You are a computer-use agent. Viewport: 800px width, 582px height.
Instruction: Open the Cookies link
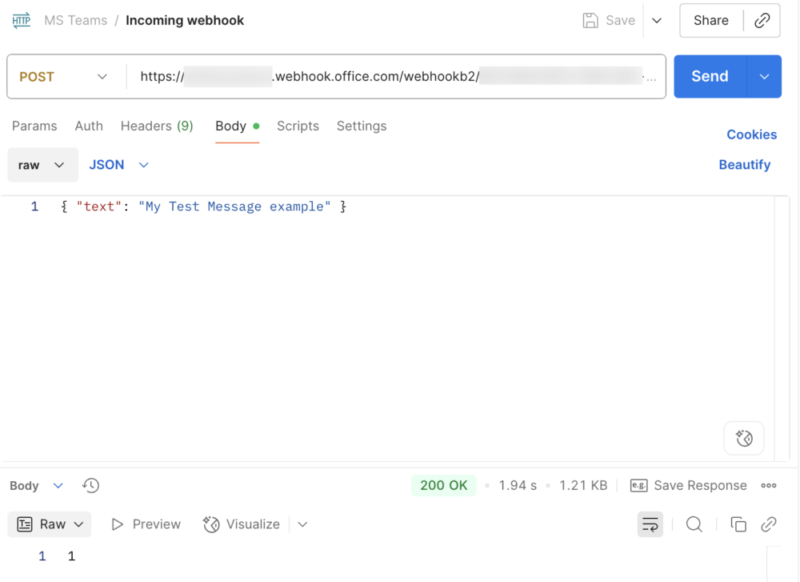752,135
